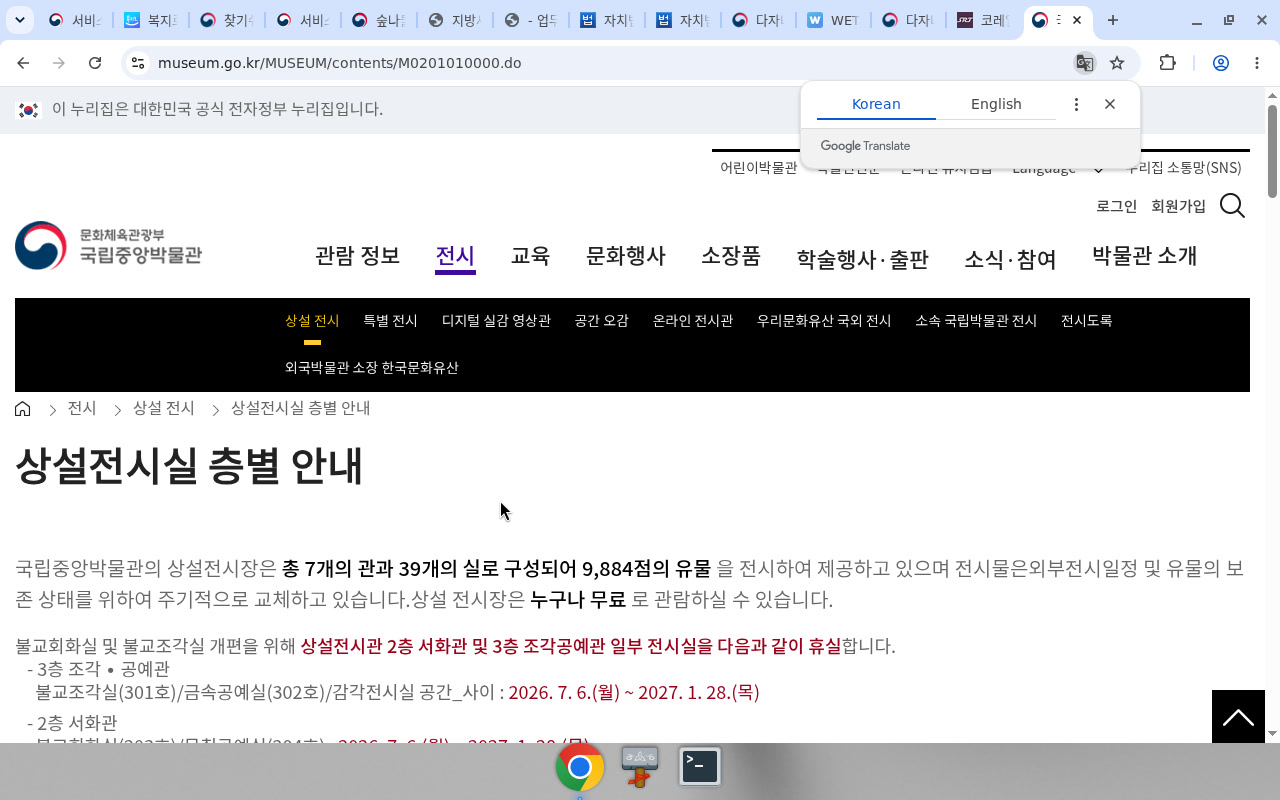Open the 문화행사 main menu

pos(625,256)
